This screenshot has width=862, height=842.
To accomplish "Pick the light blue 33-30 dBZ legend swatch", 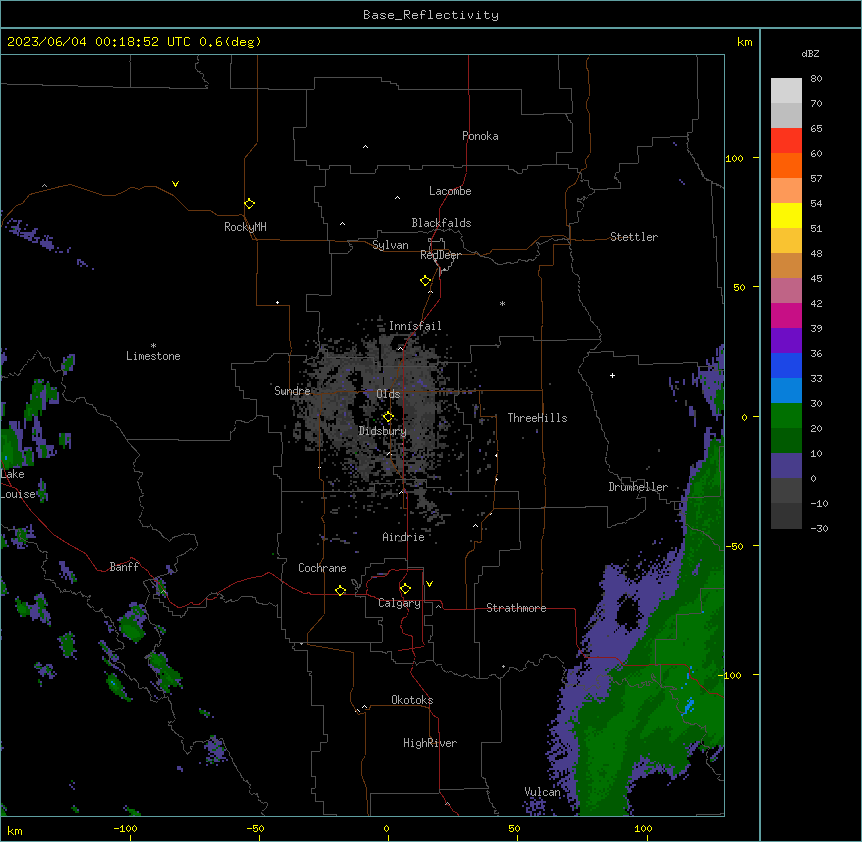I will 786,391.
